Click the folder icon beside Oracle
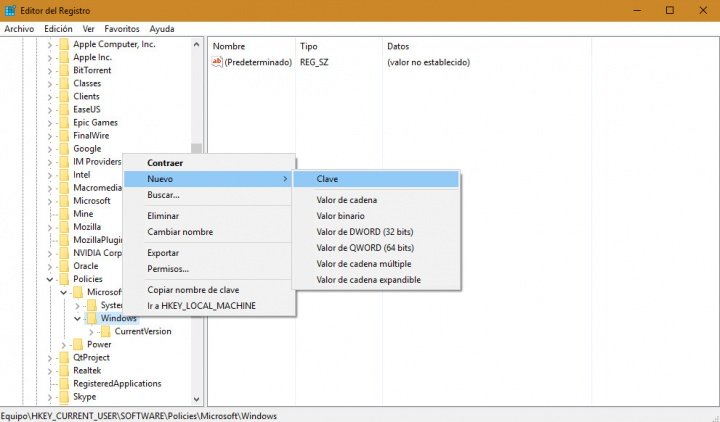Viewport: 720px width, 422px height. (x=64, y=266)
